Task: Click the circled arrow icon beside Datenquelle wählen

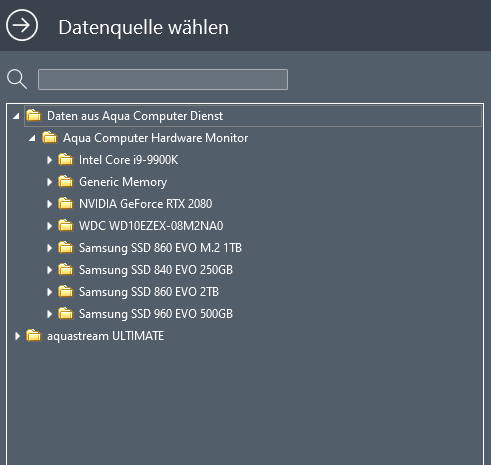Action: coord(22,26)
